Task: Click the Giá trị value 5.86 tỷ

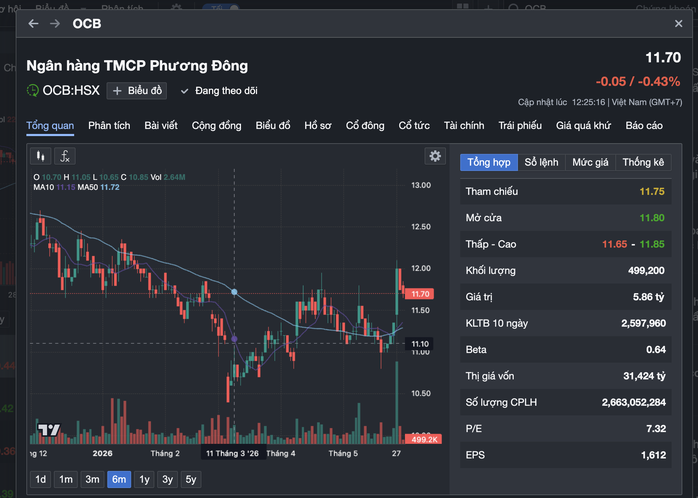Action: point(649,297)
